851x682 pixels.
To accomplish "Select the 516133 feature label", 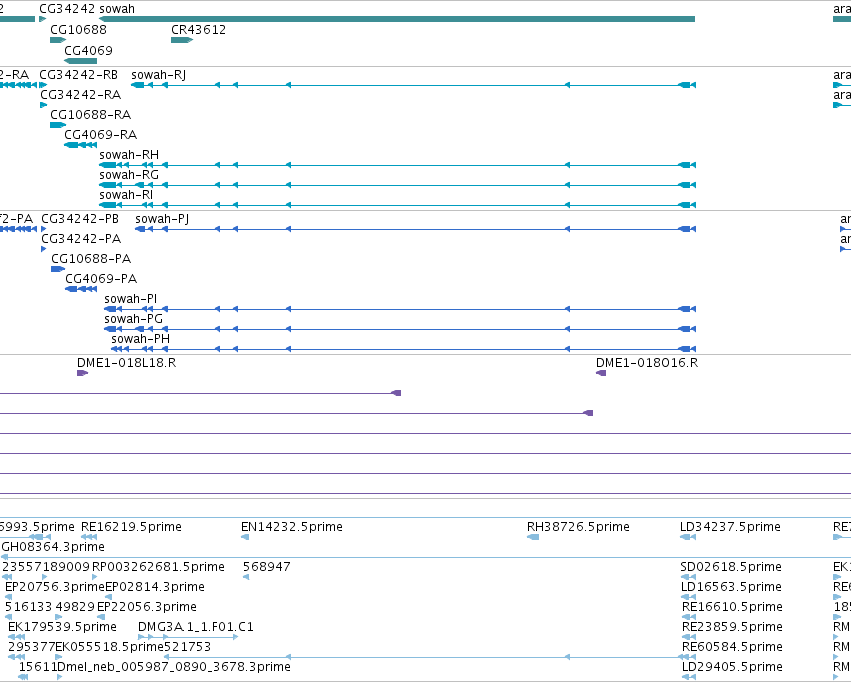I will 28,607.
